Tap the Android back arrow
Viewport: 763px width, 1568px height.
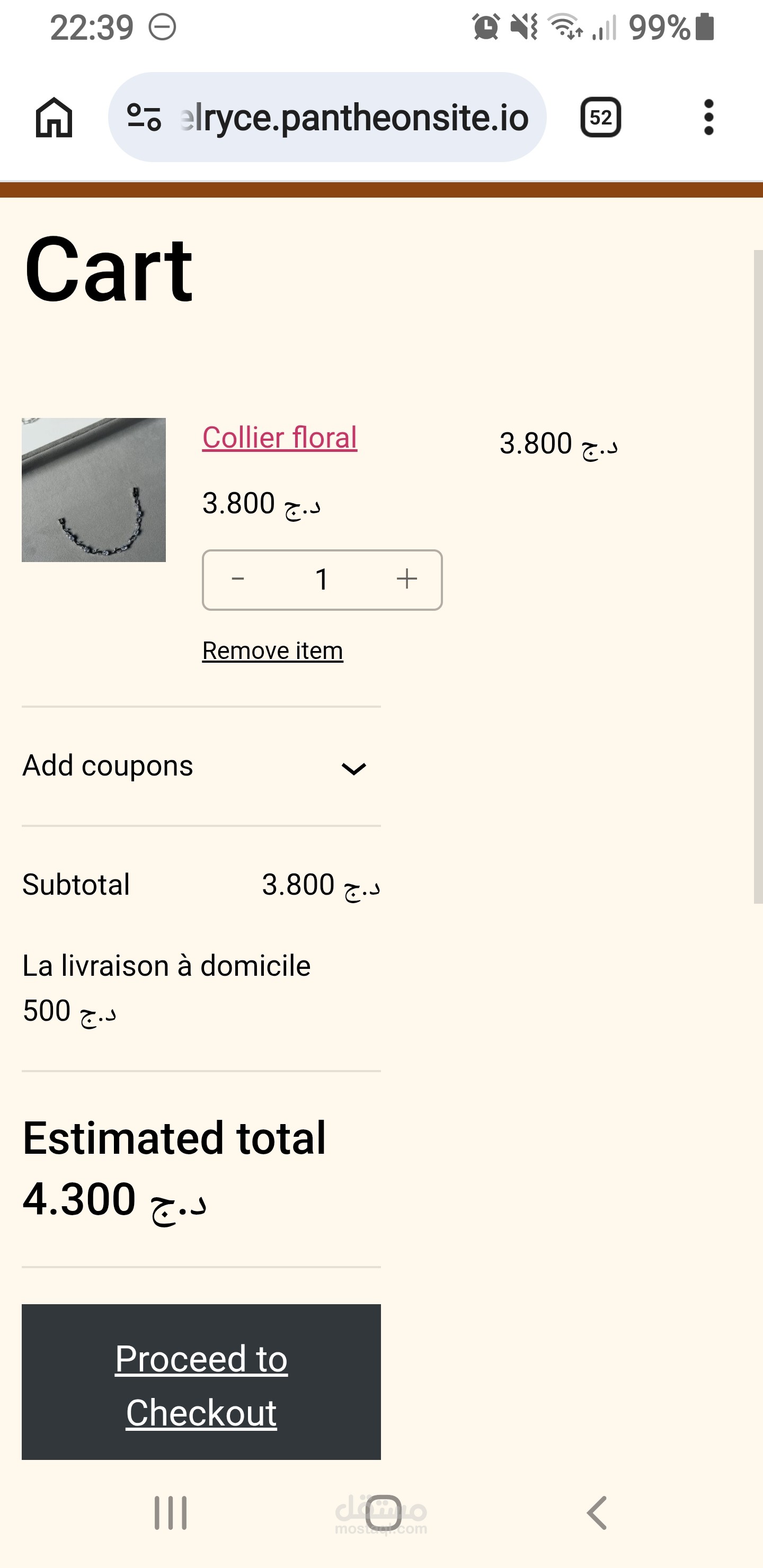tap(597, 1512)
